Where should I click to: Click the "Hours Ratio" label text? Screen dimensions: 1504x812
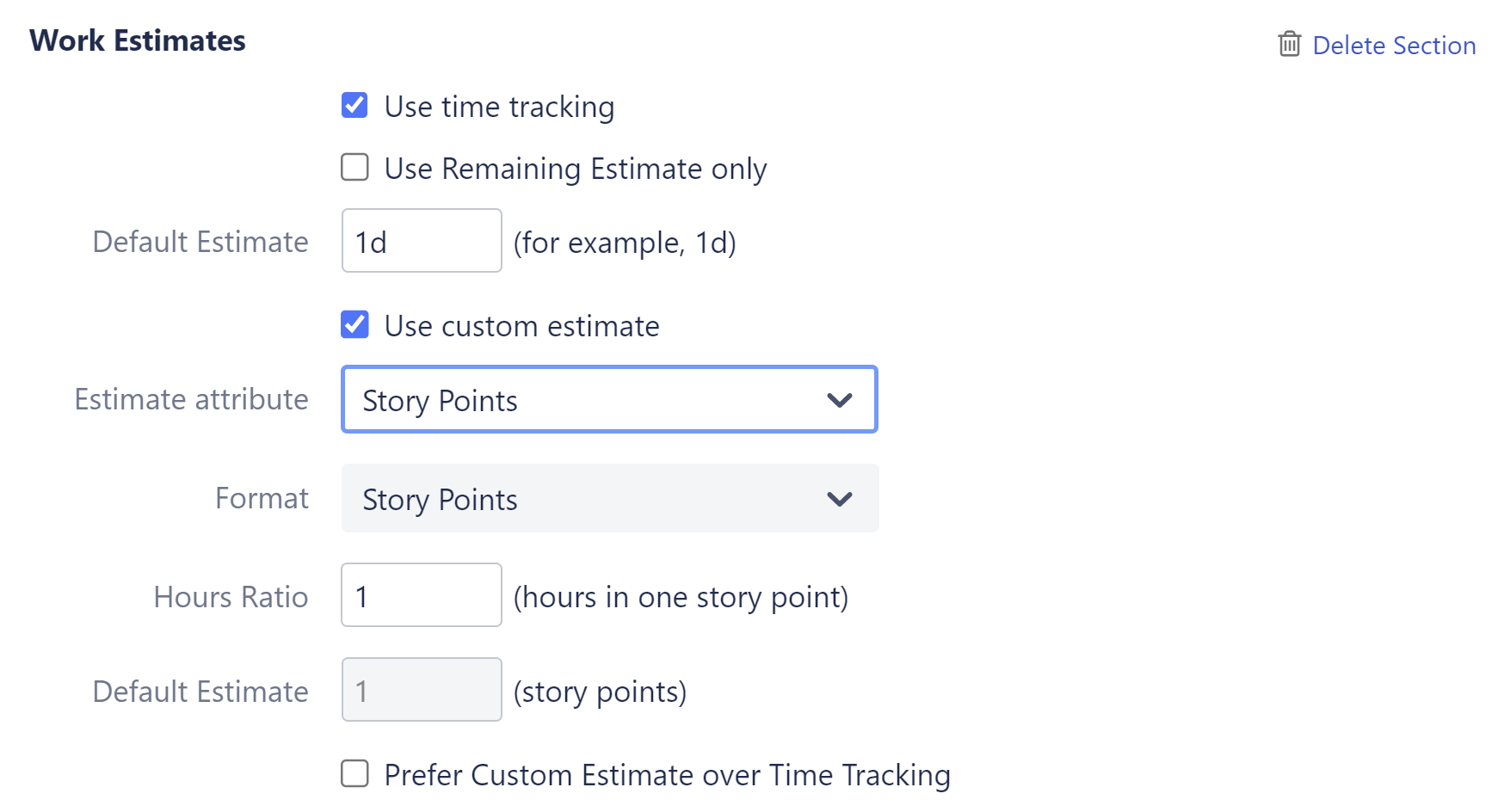[231, 596]
